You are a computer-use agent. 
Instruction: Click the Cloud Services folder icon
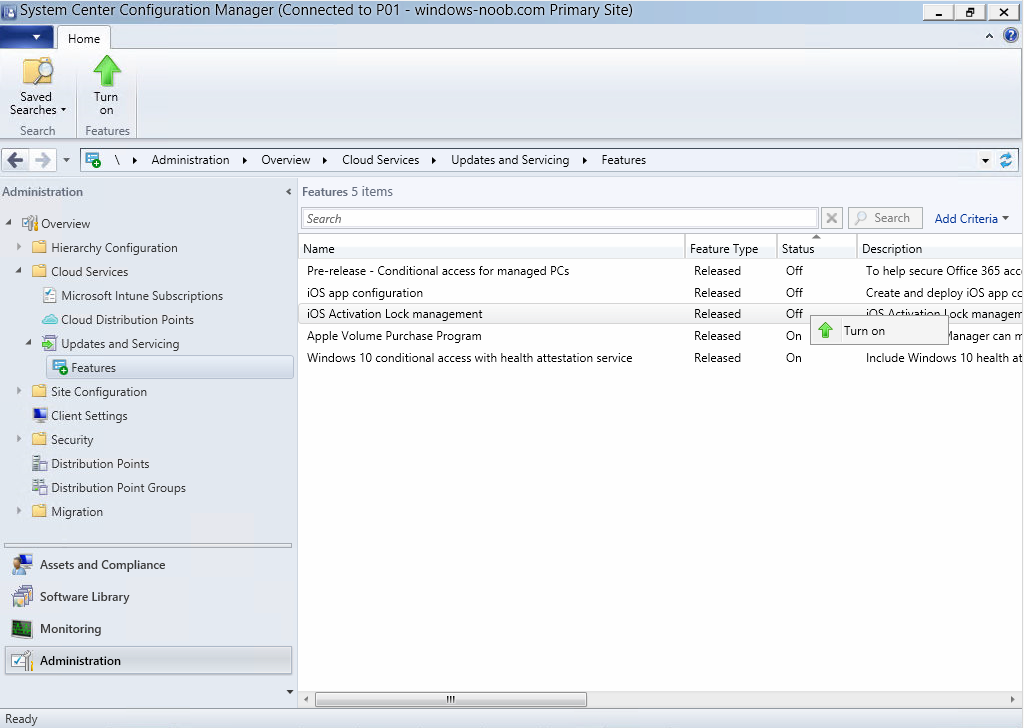pos(39,271)
